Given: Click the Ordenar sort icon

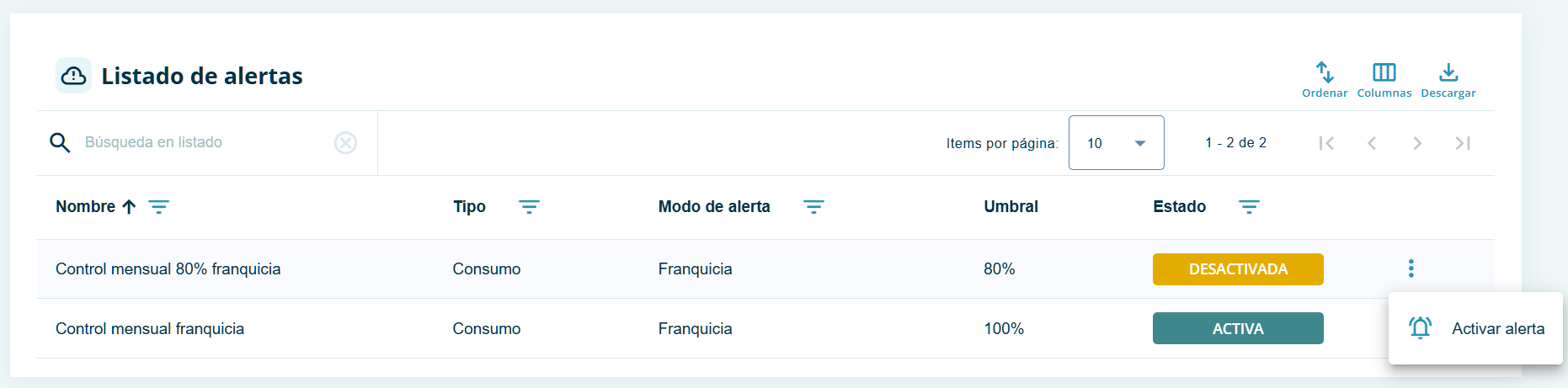Looking at the screenshot, I should [1325, 73].
